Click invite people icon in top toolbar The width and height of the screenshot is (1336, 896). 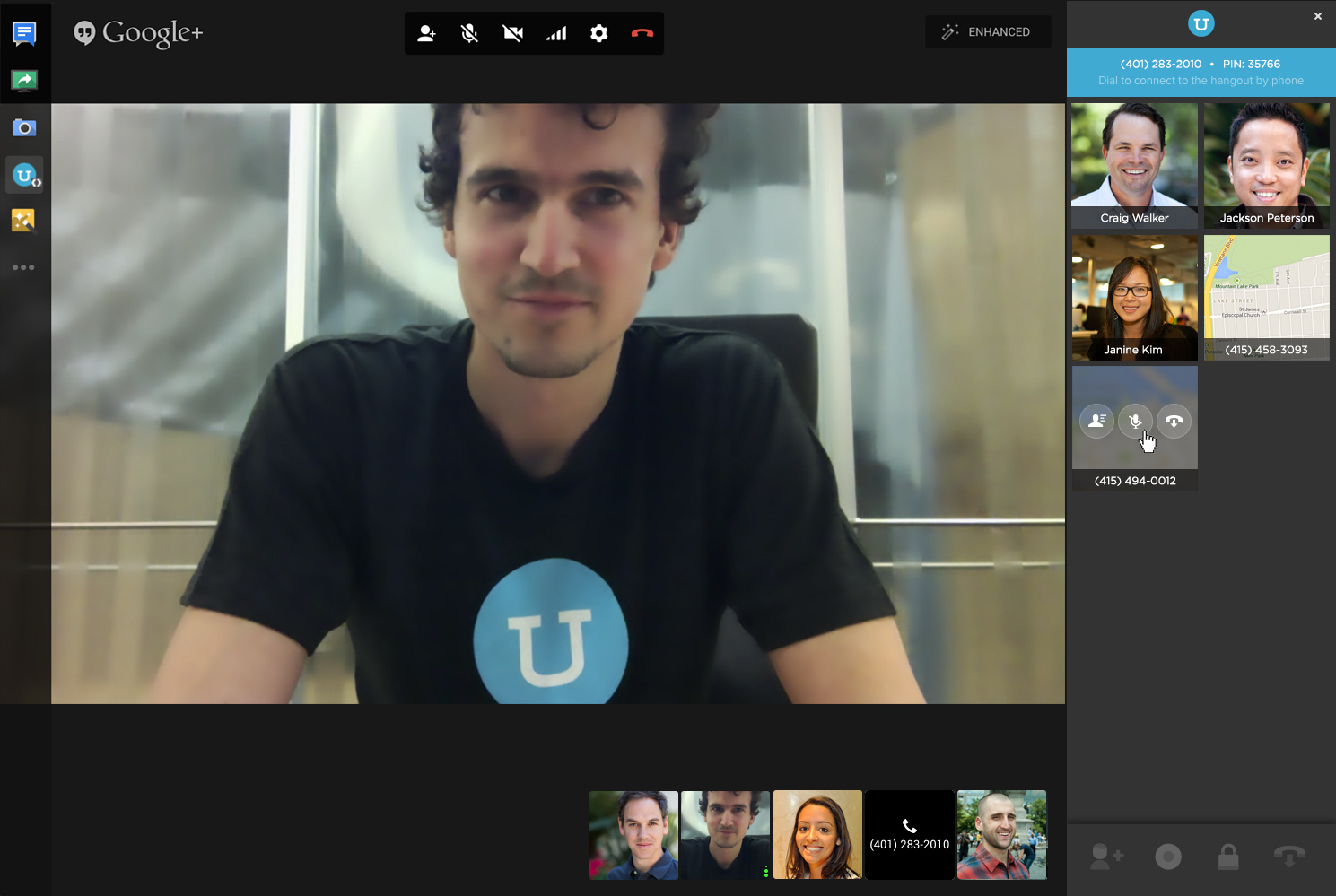[x=426, y=34]
